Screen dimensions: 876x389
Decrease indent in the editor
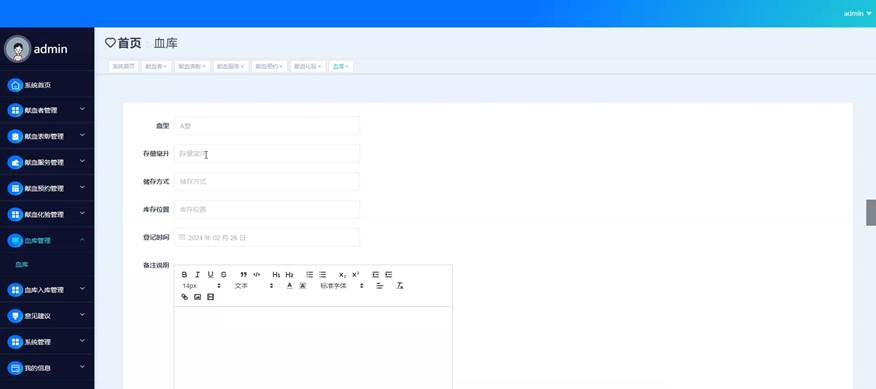tap(375, 274)
